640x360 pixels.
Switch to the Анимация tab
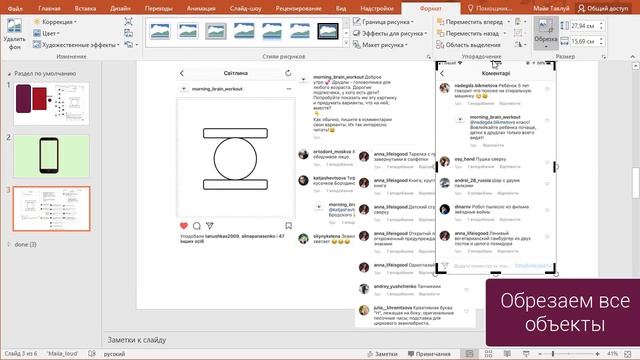click(x=201, y=8)
